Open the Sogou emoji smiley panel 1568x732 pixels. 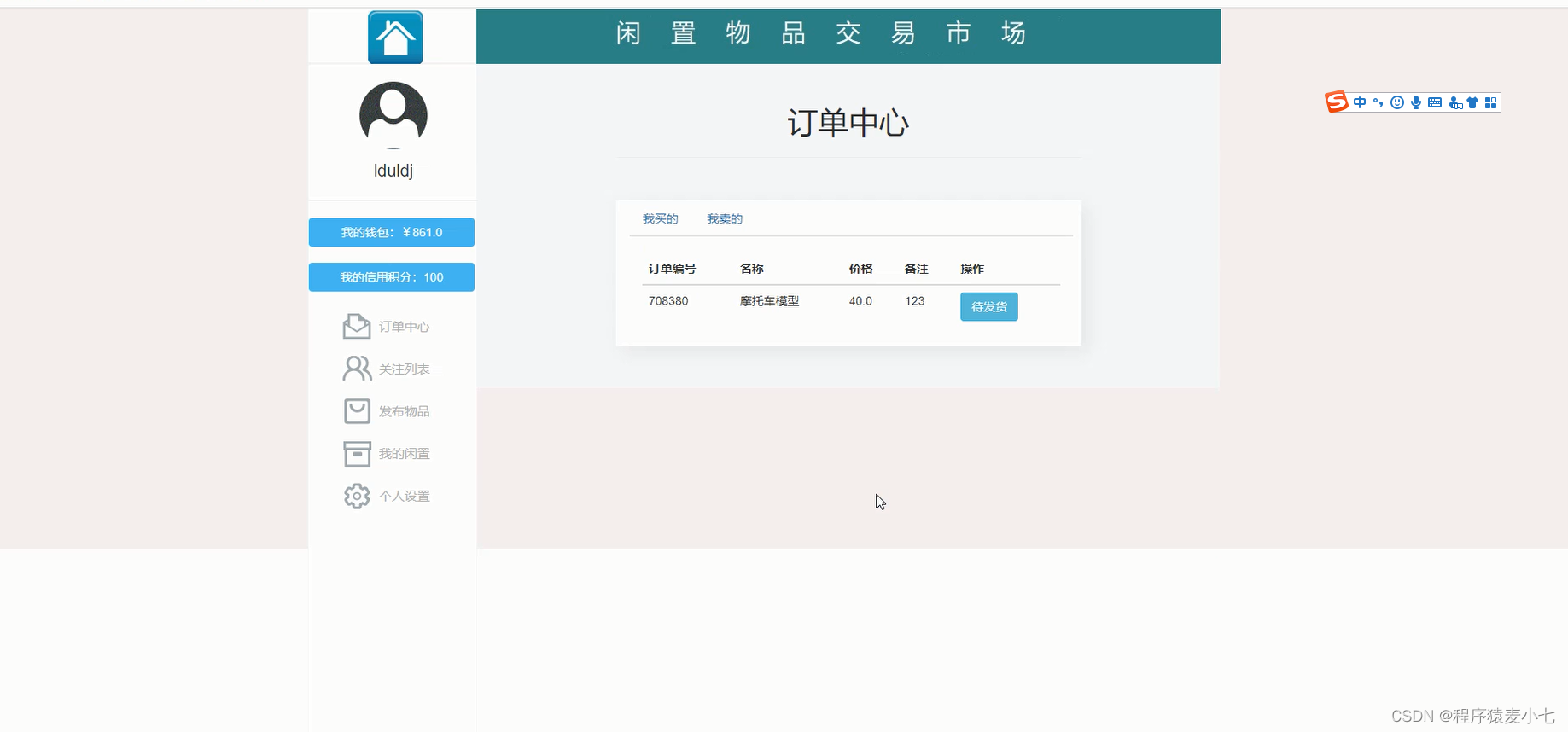click(x=1397, y=102)
